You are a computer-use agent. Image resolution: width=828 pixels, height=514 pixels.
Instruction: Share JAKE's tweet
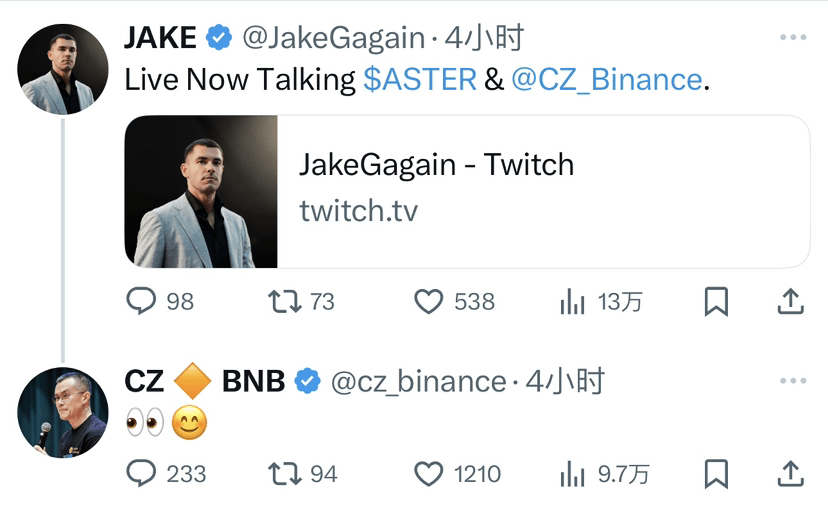point(789,301)
